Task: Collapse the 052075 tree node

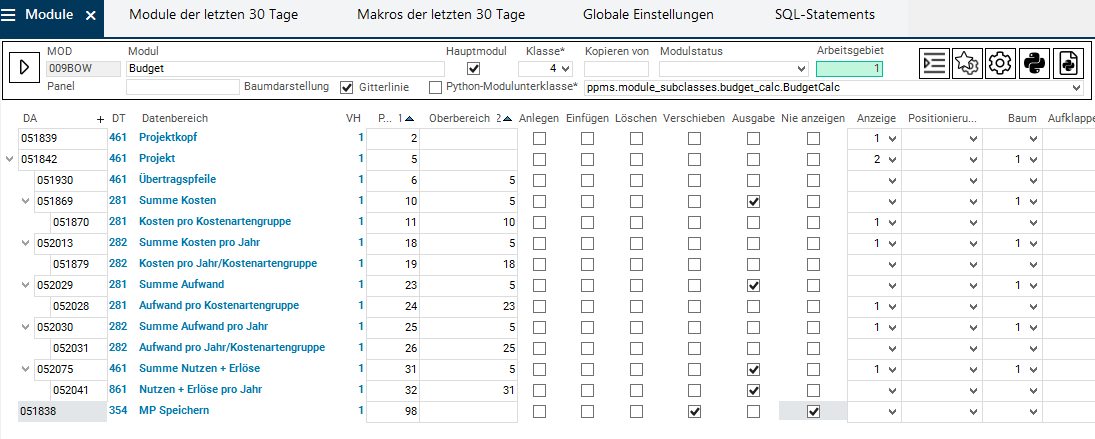Action: (x=26, y=369)
